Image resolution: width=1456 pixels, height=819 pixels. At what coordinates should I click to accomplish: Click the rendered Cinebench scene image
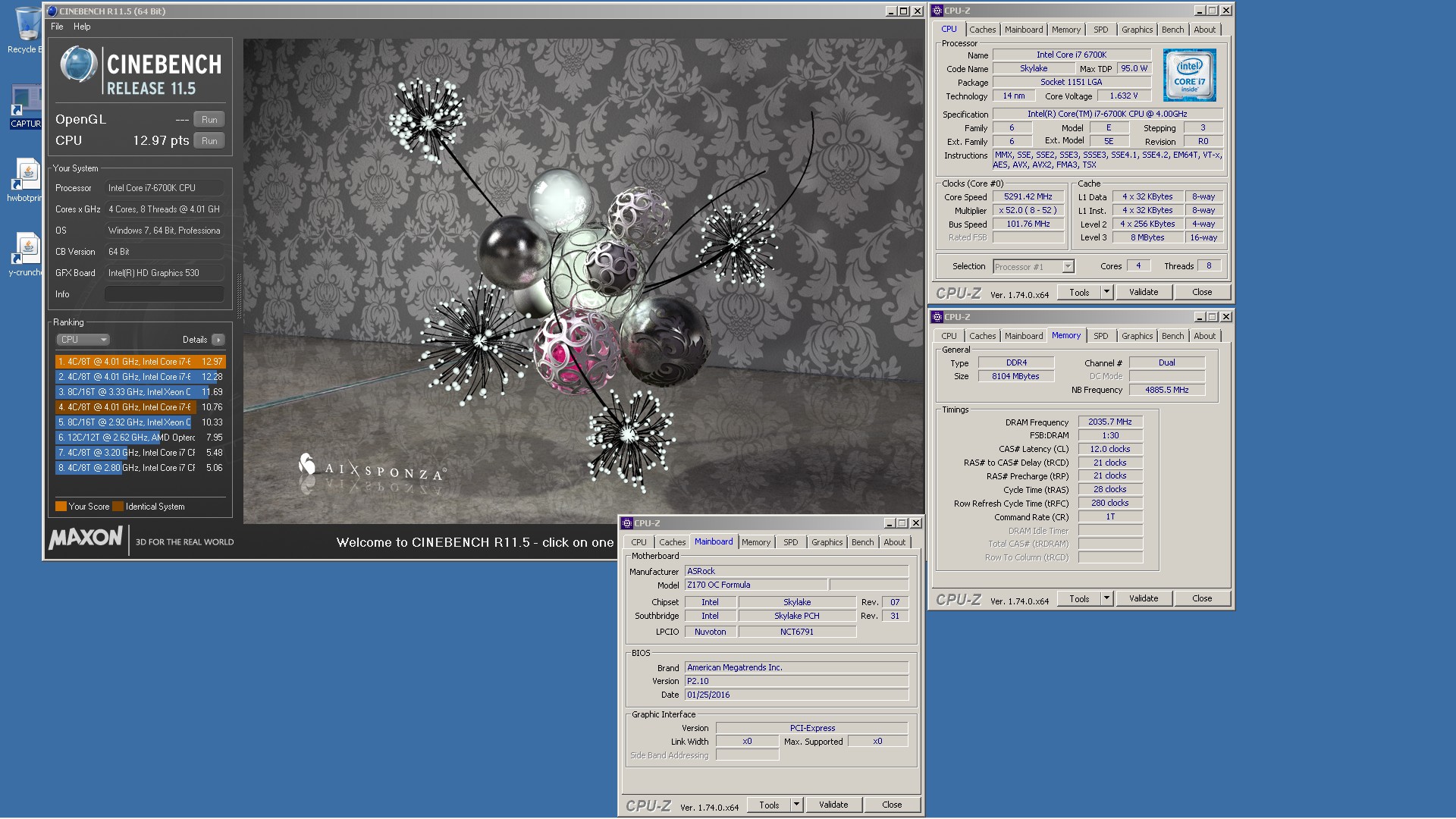pos(583,281)
